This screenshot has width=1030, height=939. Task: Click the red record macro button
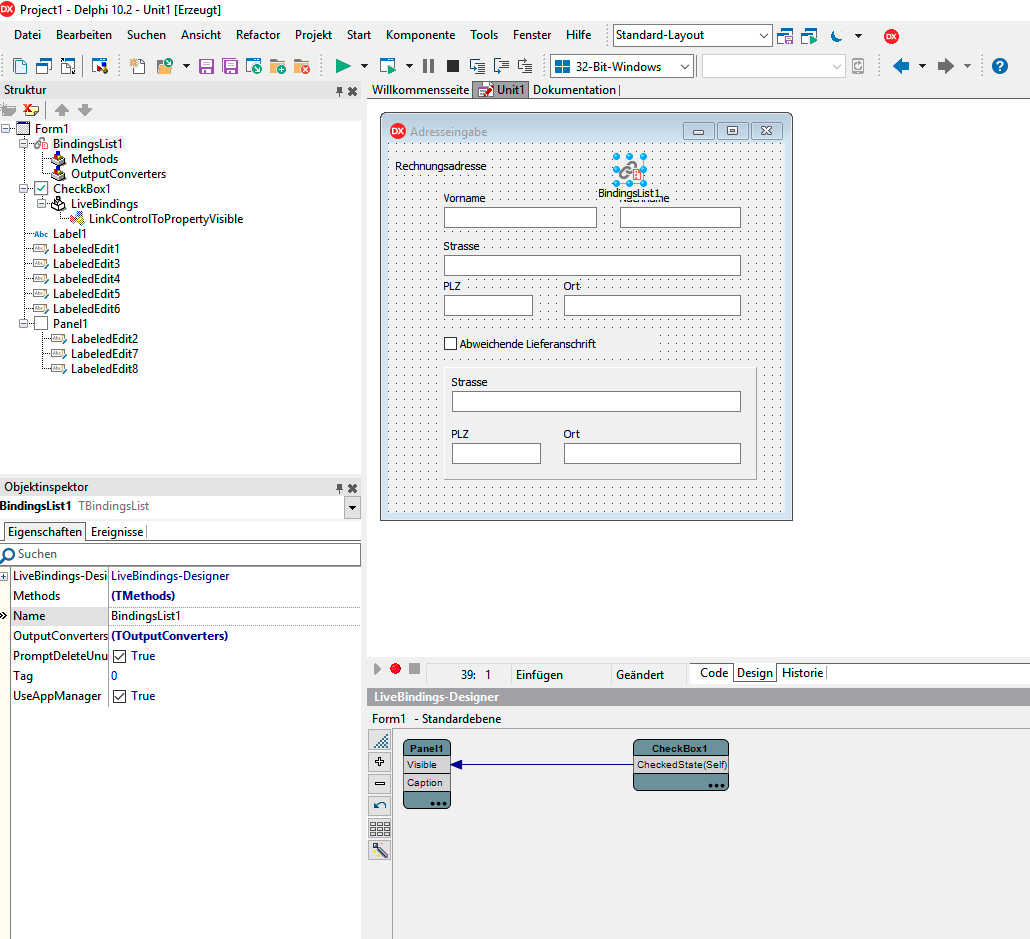point(395,669)
